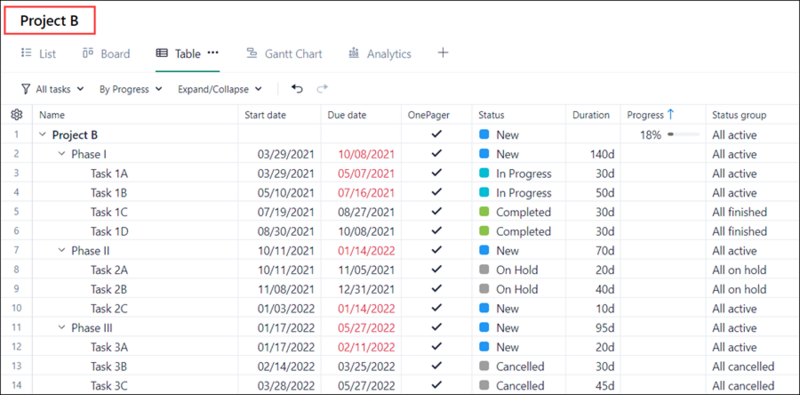Select the Table view tab

[178, 54]
